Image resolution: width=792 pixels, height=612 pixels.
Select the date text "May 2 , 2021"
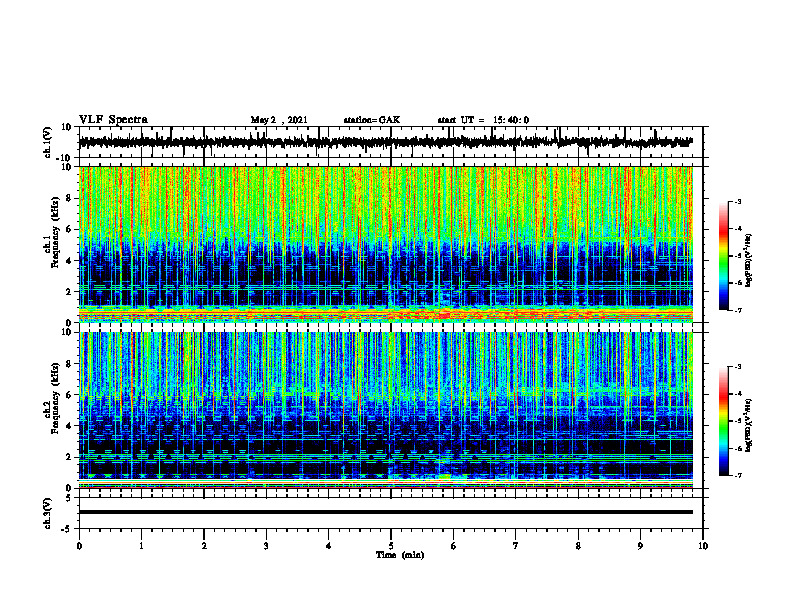(x=279, y=120)
